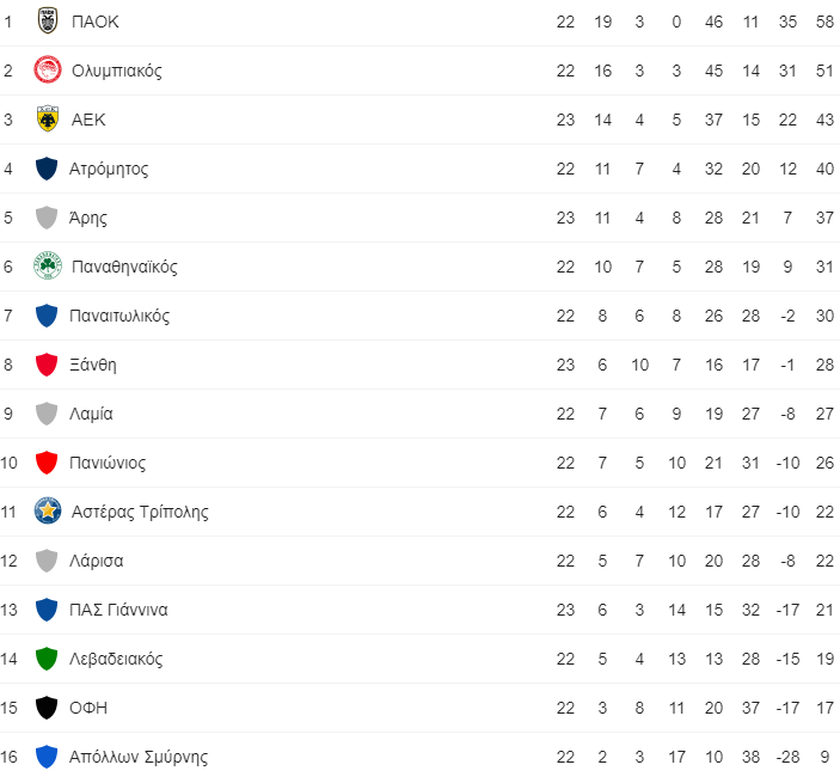Click the green Παναθηναϊκός shamrock logo
The height and width of the screenshot is (777, 840).
click(x=47, y=266)
